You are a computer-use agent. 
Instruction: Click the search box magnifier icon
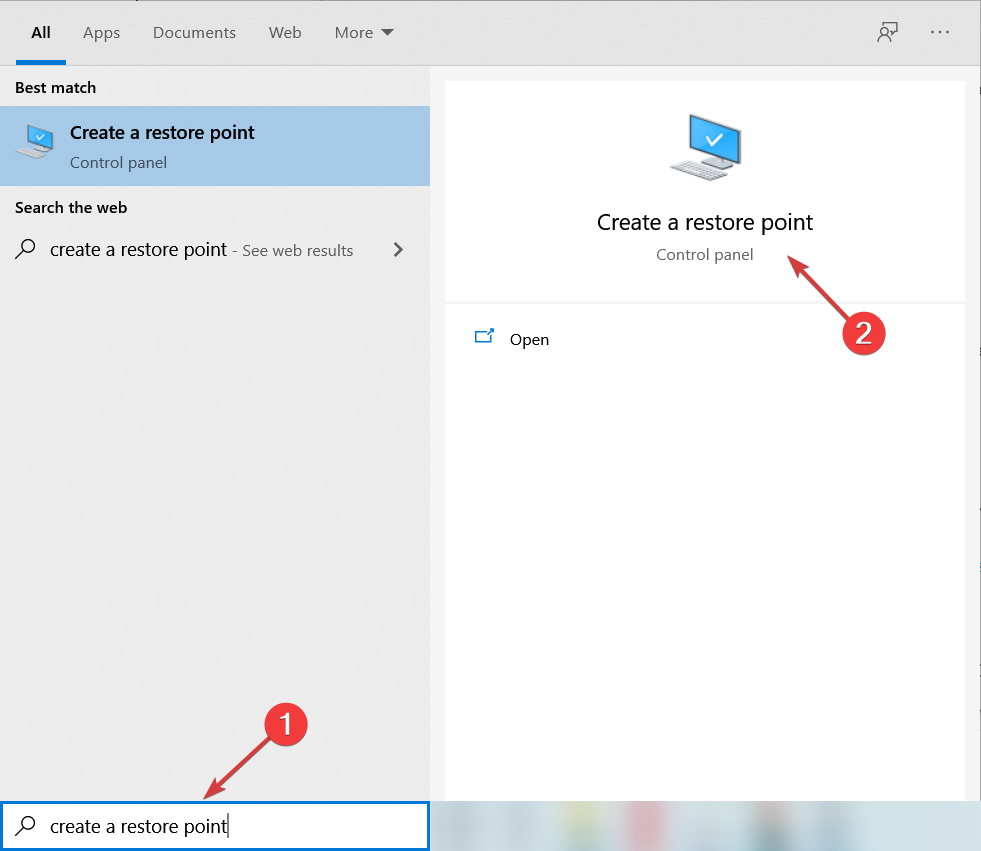(25, 825)
